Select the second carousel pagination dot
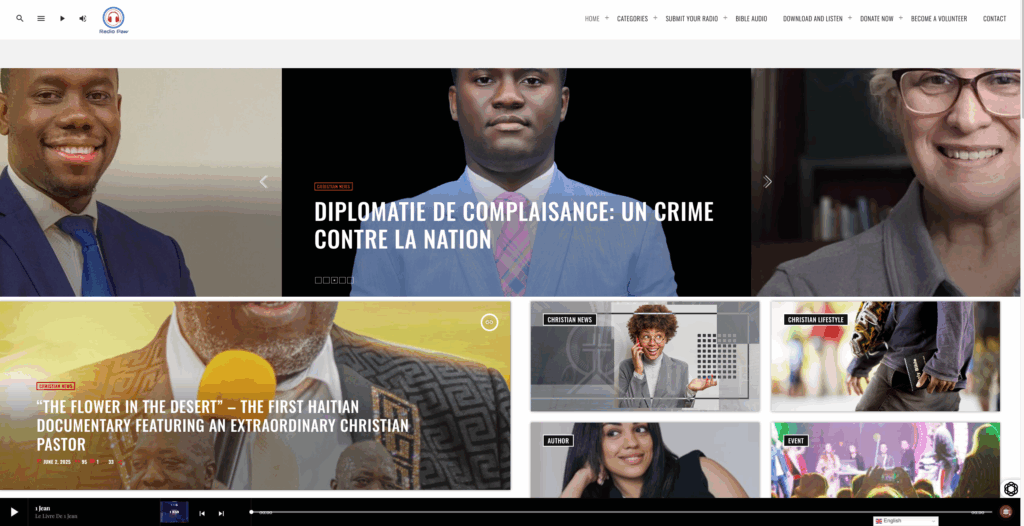 click(326, 280)
